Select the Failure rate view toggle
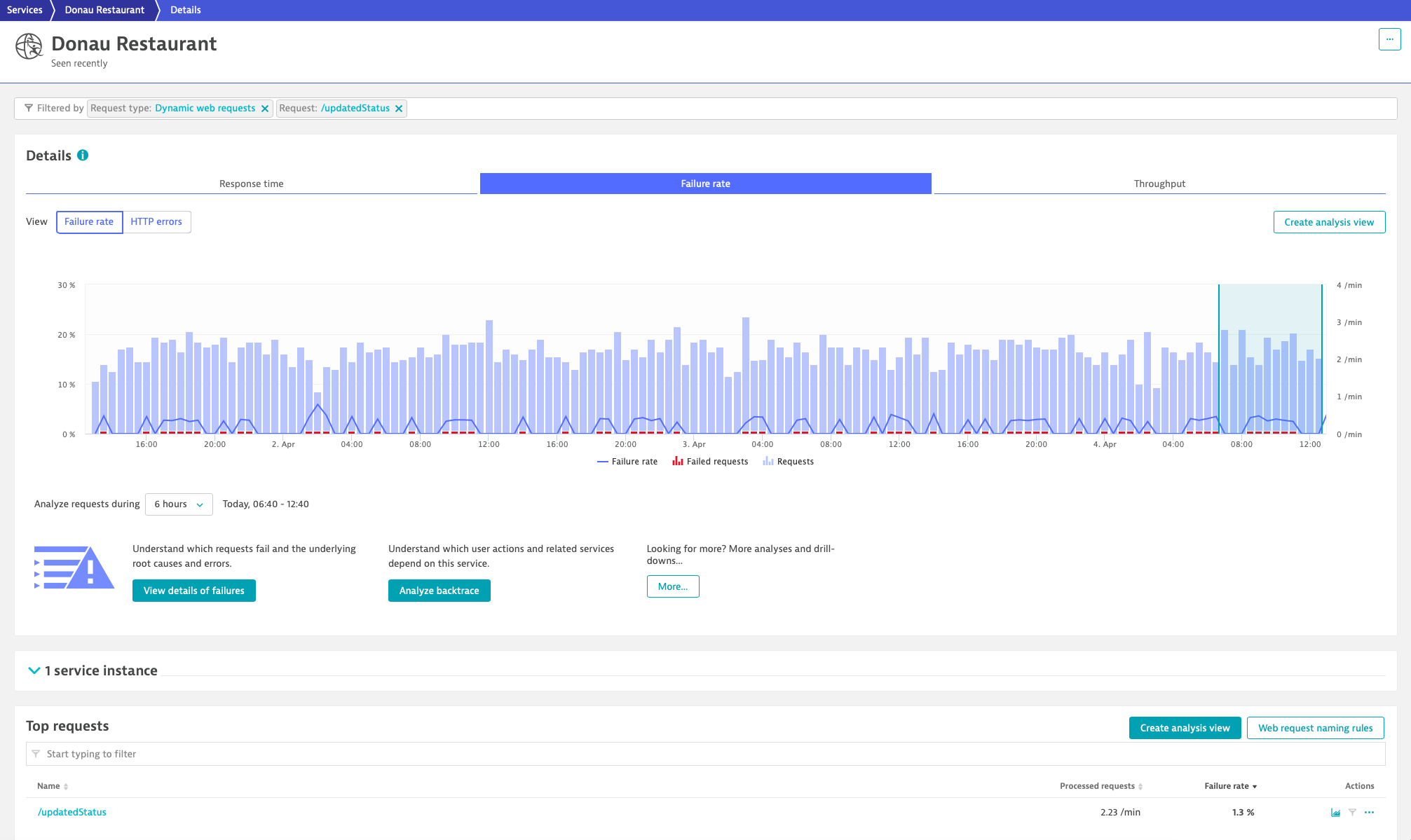Image resolution: width=1411 pixels, height=840 pixels. pyautogui.click(x=89, y=222)
